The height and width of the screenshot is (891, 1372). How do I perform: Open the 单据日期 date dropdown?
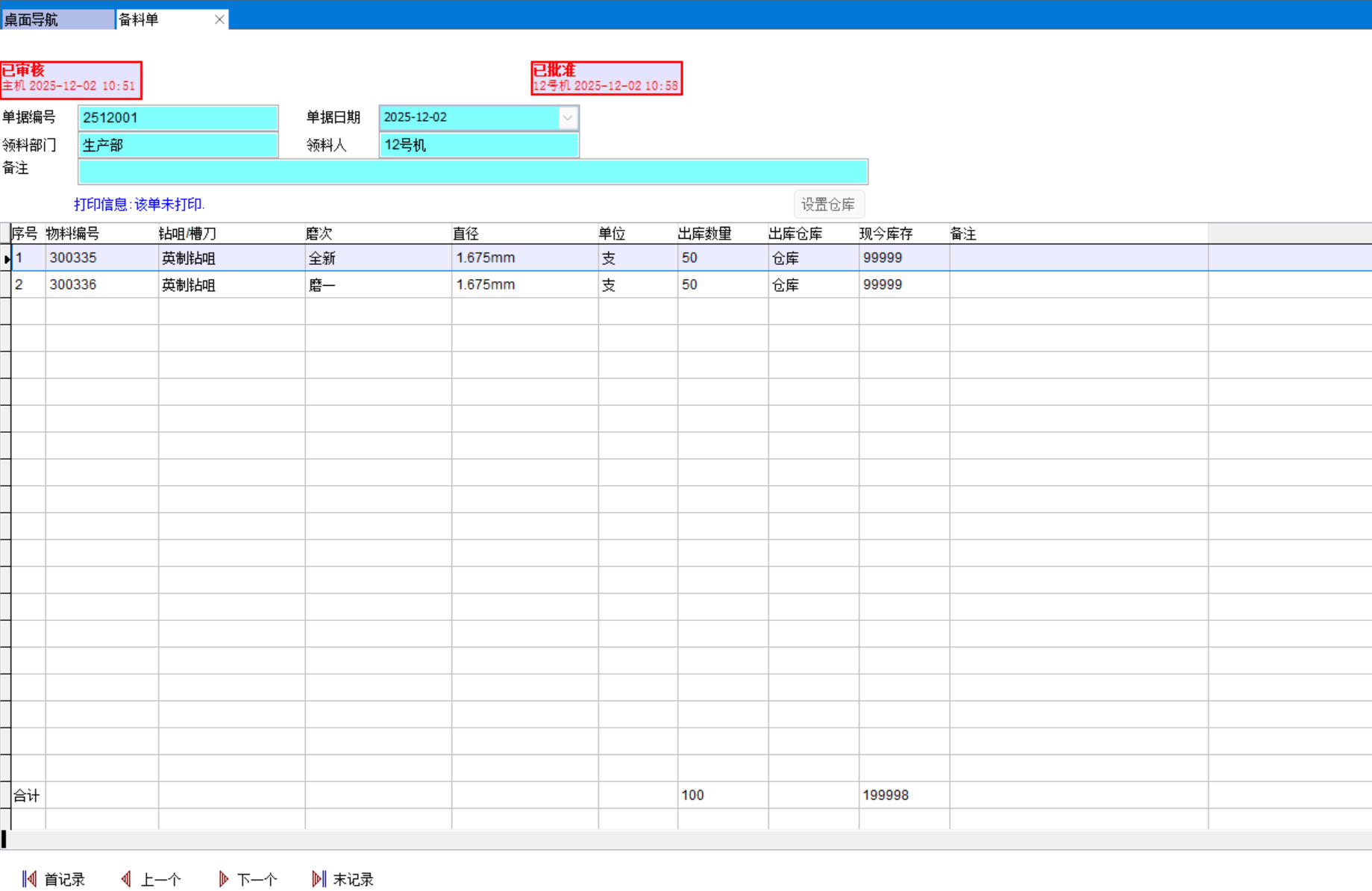point(567,118)
